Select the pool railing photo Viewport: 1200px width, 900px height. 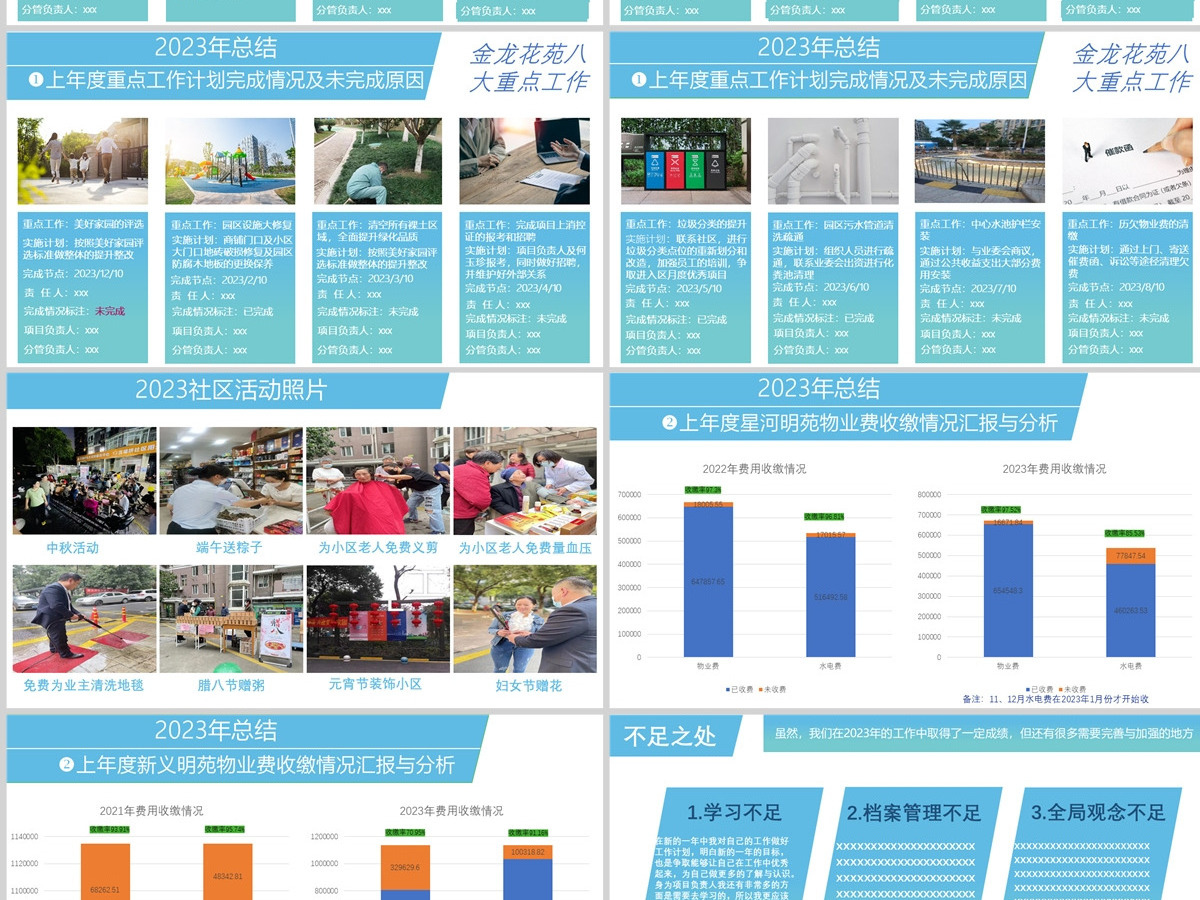click(980, 161)
